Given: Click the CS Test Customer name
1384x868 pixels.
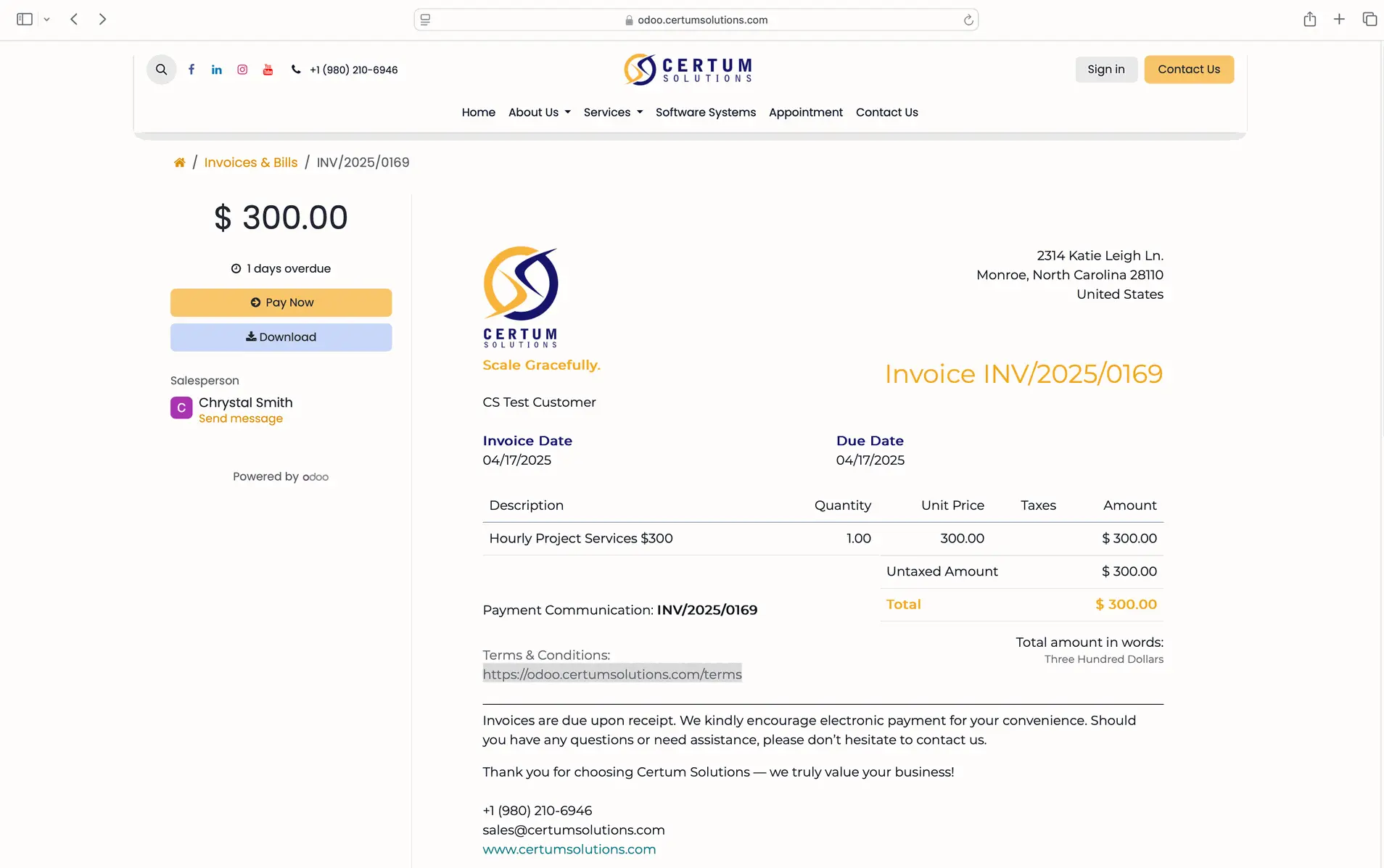Looking at the screenshot, I should click(x=539, y=402).
